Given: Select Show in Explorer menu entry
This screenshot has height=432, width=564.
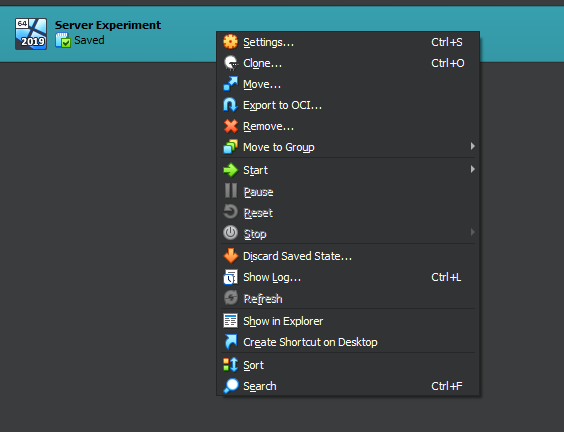Looking at the screenshot, I should (348, 321).
